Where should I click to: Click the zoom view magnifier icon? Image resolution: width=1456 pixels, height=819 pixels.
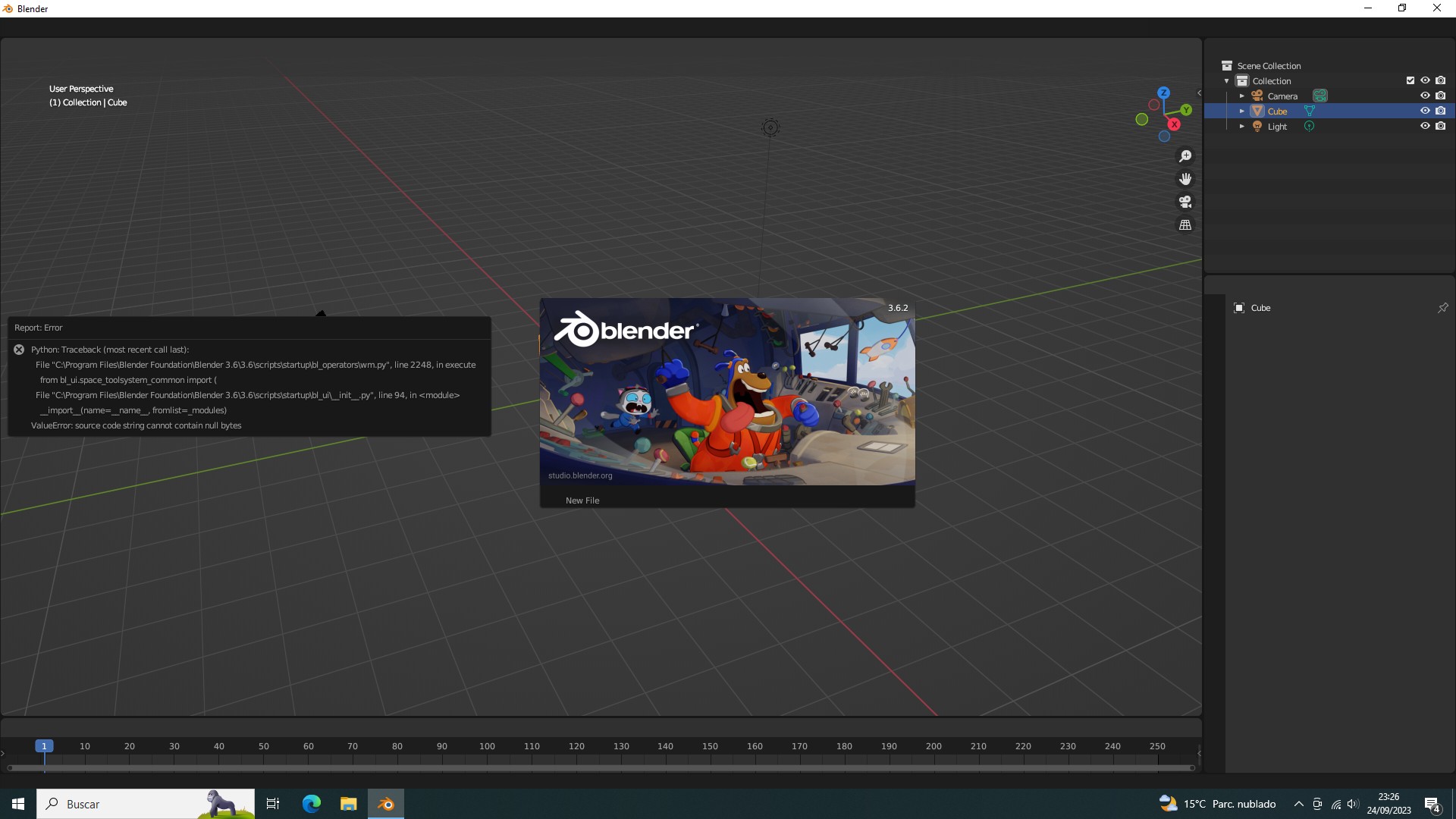[1185, 156]
